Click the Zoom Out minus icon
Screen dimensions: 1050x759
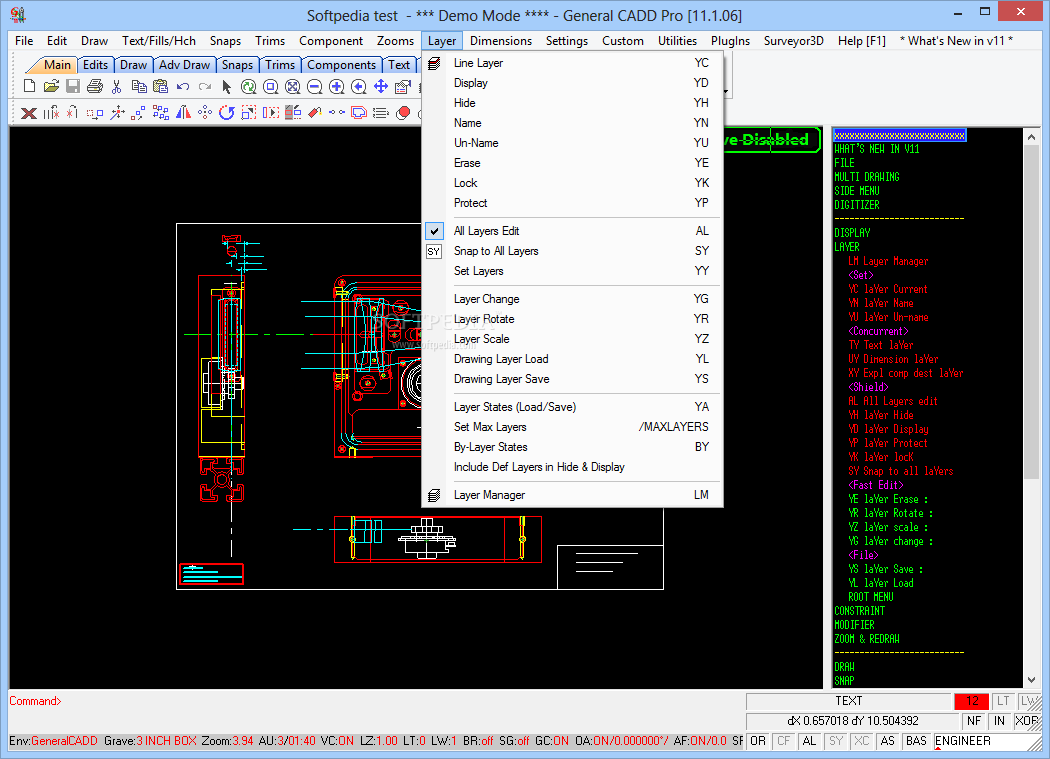pyautogui.click(x=315, y=86)
